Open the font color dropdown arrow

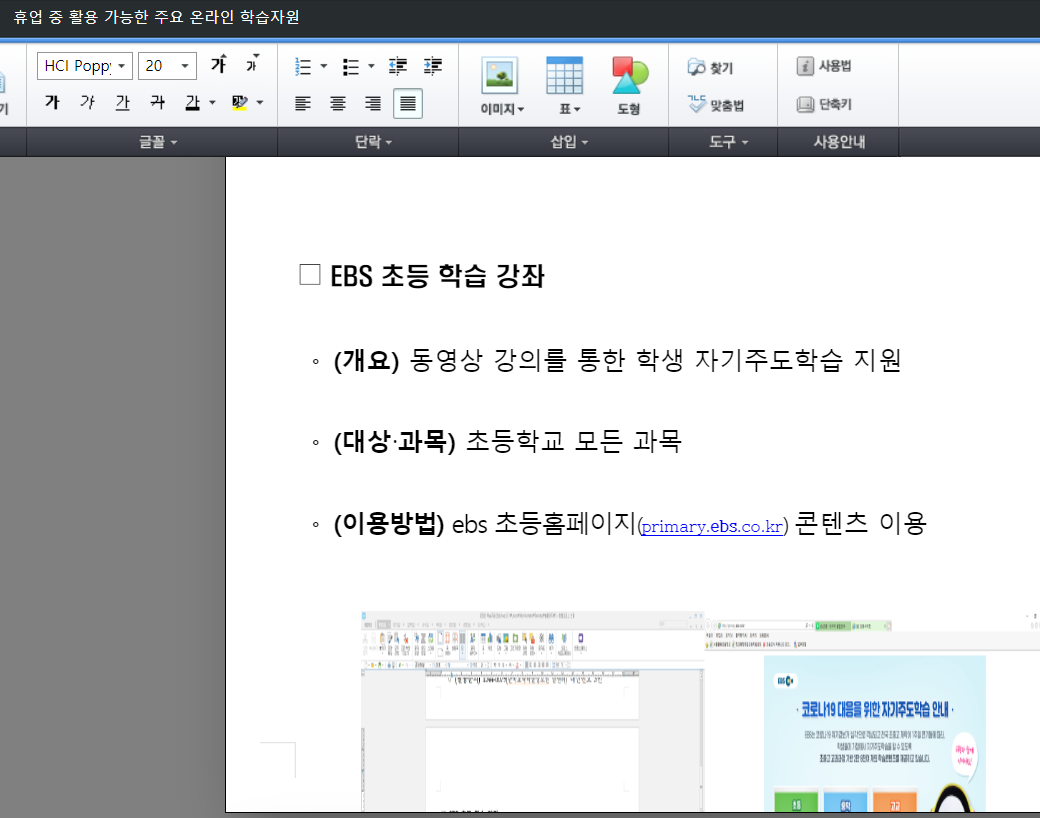click(212, 102)
